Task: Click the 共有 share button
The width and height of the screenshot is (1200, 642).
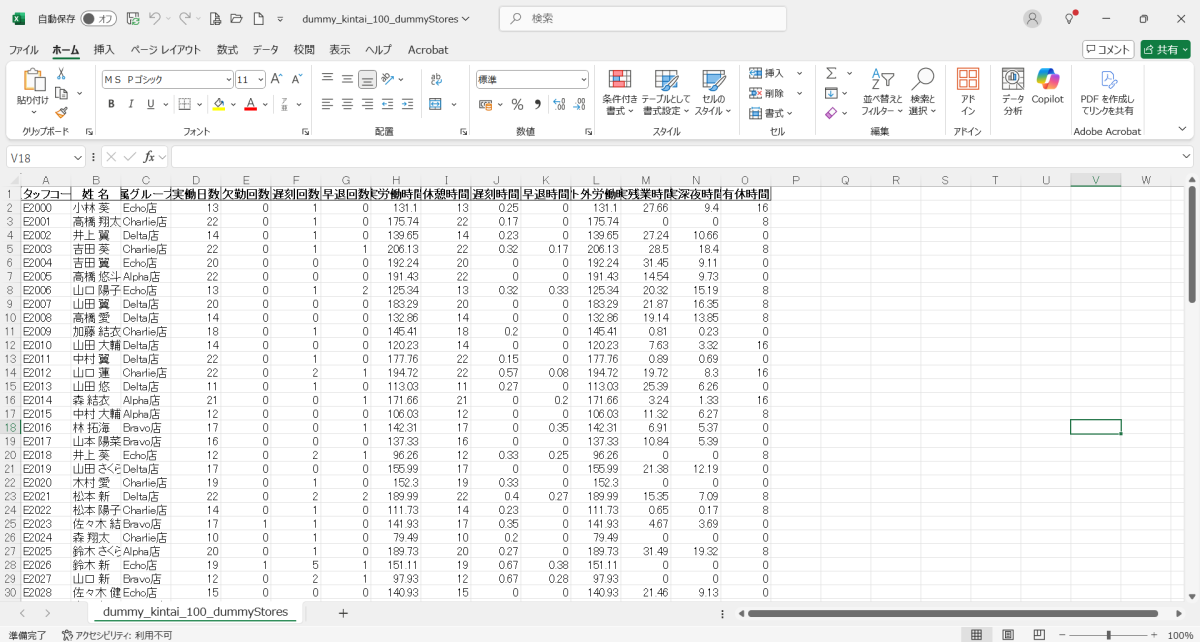Action: 1165,49
